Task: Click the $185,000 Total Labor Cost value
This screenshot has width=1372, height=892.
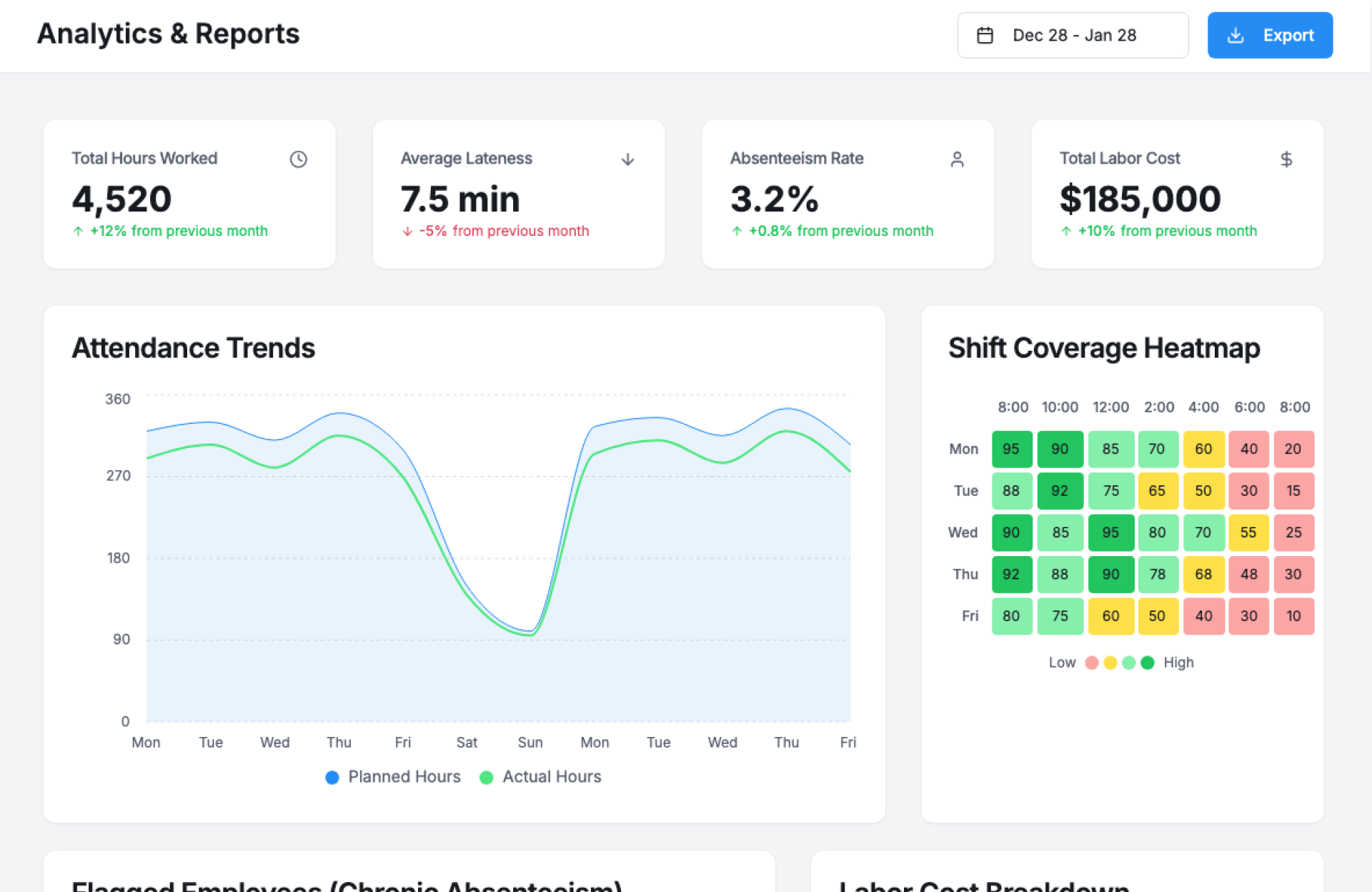Action: (1140, 199)
